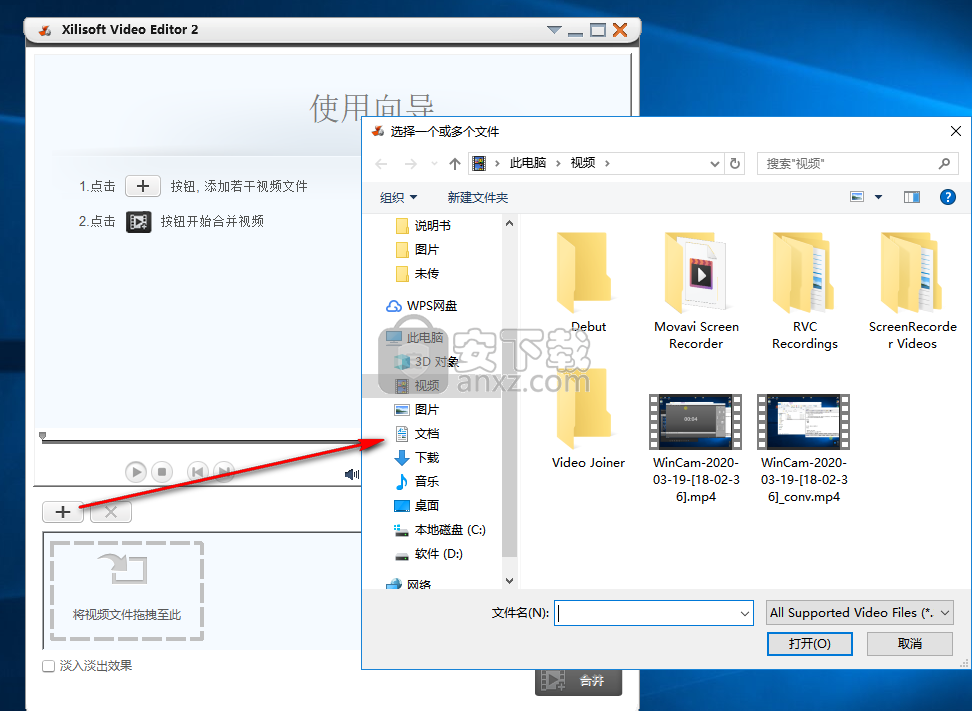
Task: Click 新建文件夹 button
Action: (x=478, y=198)
